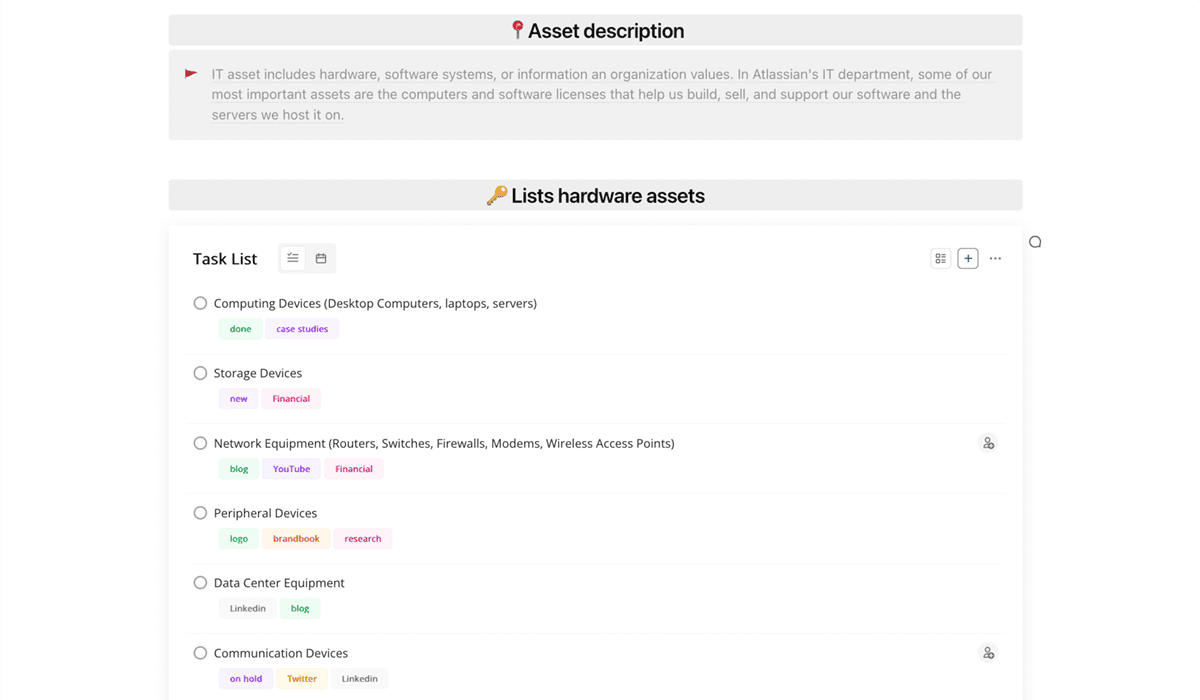Screen dimensions: 1200x700
Task: Click the 'brandbook' tag
Action: [x=296, y=539]
